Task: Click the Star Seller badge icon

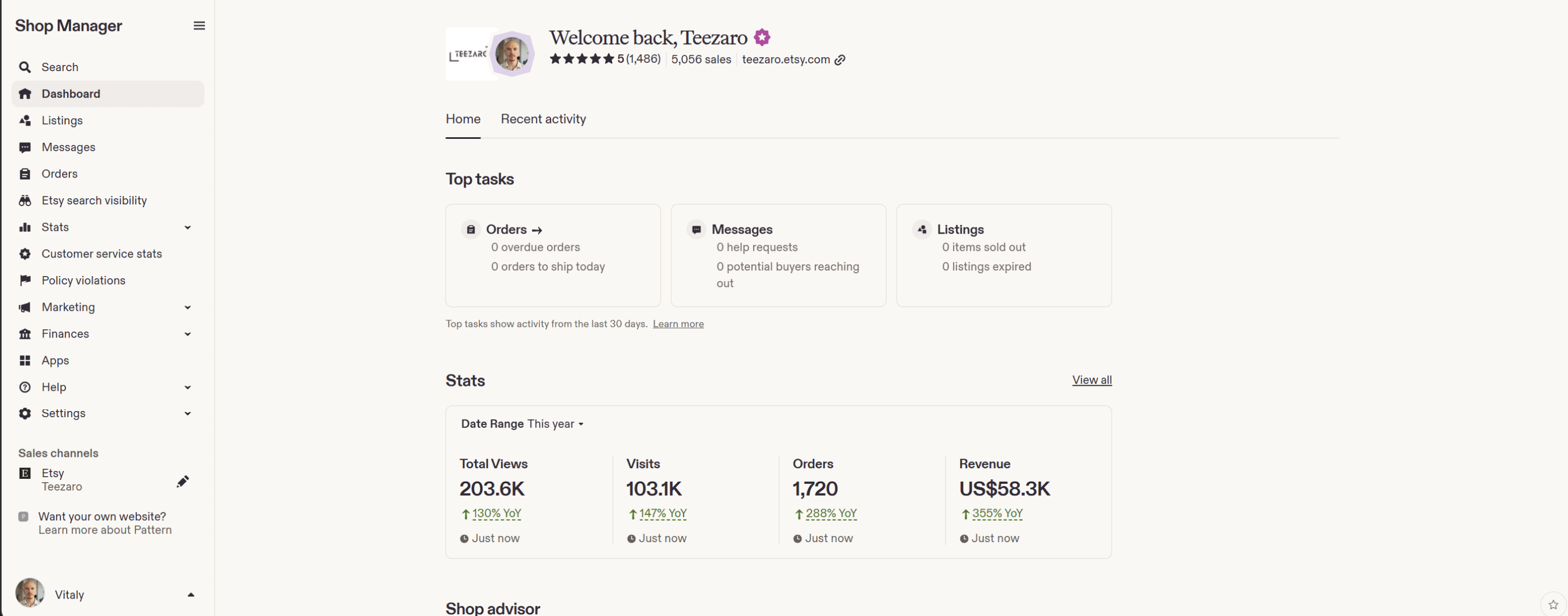Action: [x=762, y=37]
